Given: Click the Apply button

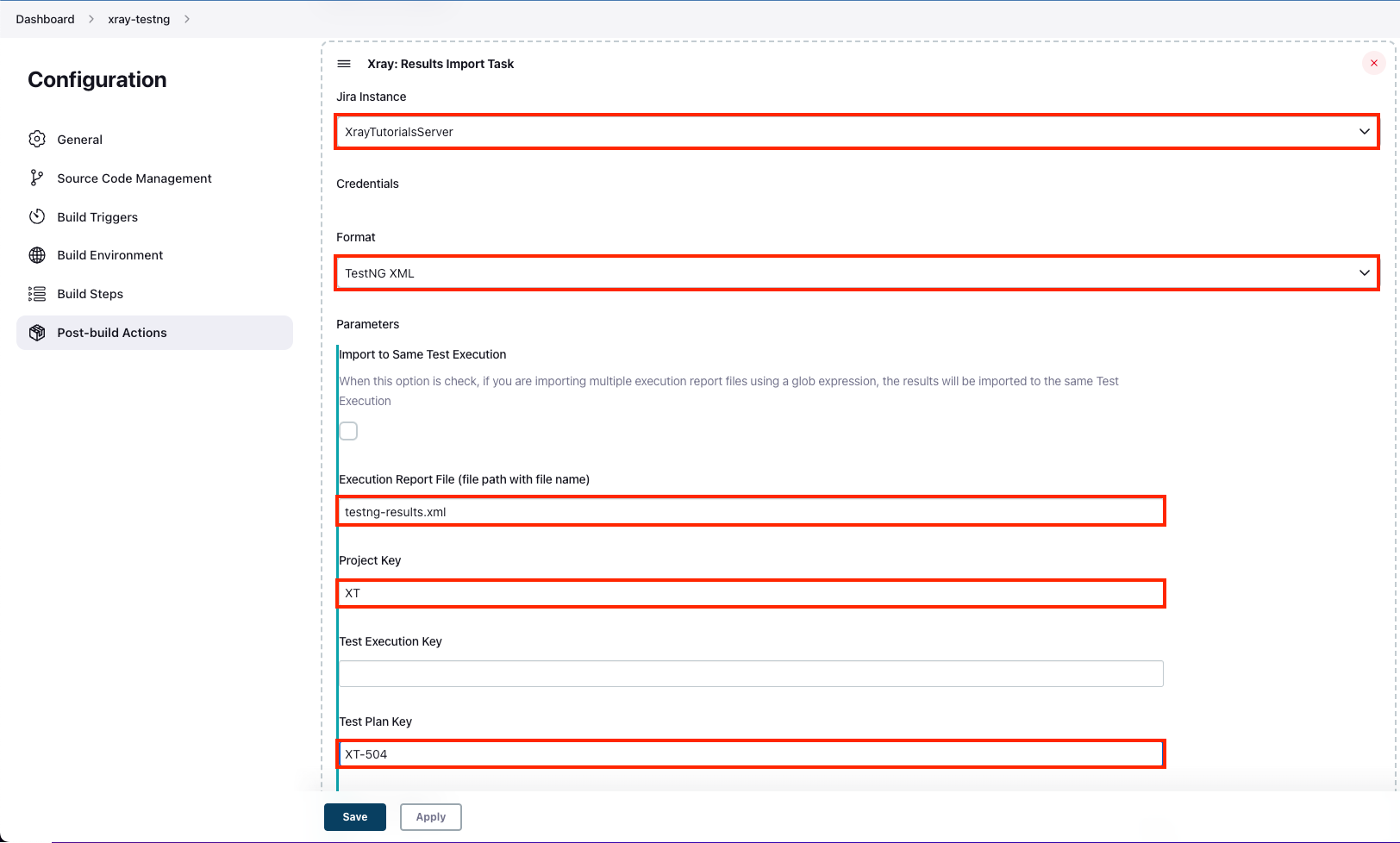Looking at the screenshot, I should pyautogui.click(x=431, y=817).
